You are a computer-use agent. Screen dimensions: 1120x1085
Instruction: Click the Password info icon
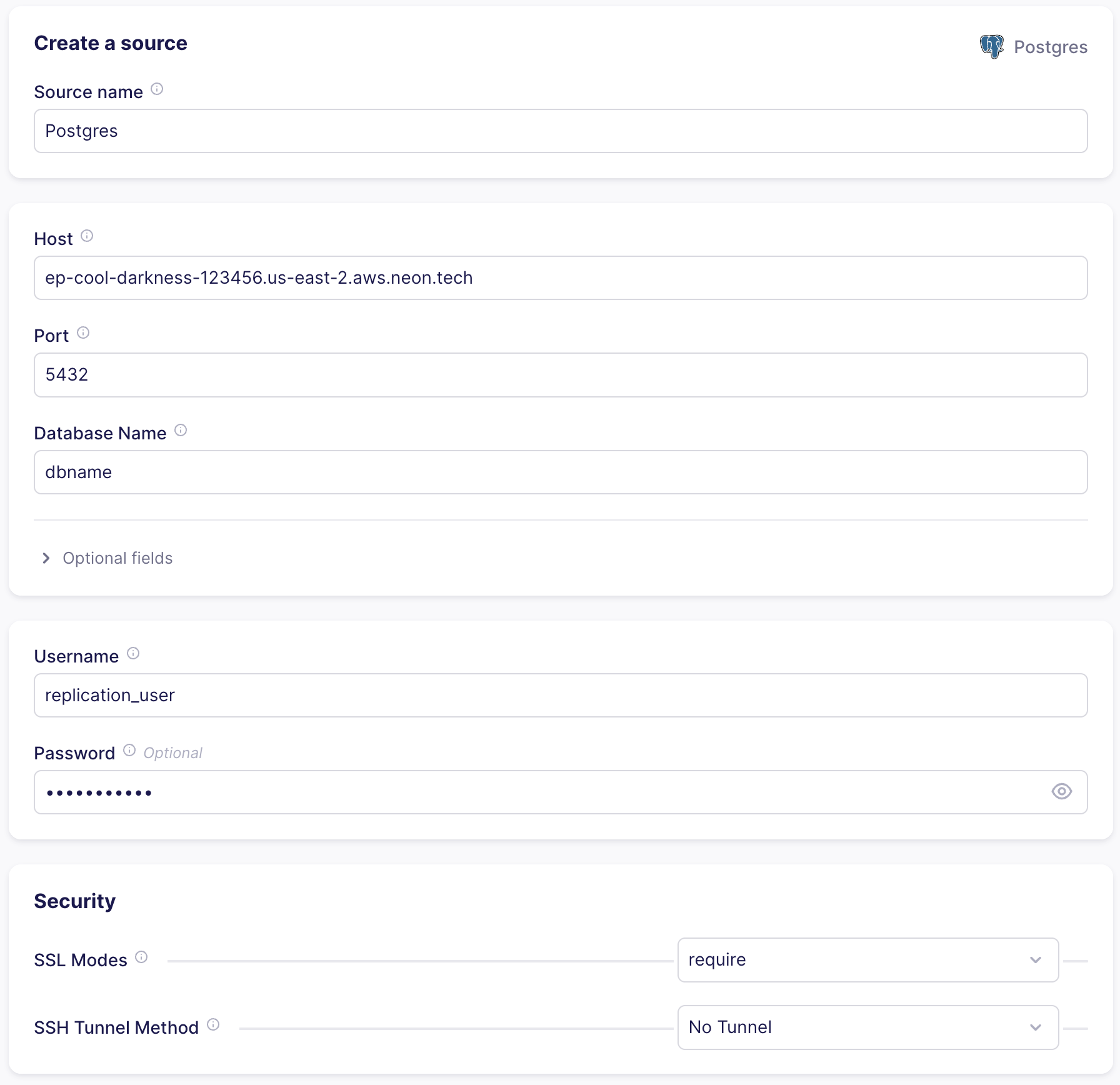tap(129, 750)
